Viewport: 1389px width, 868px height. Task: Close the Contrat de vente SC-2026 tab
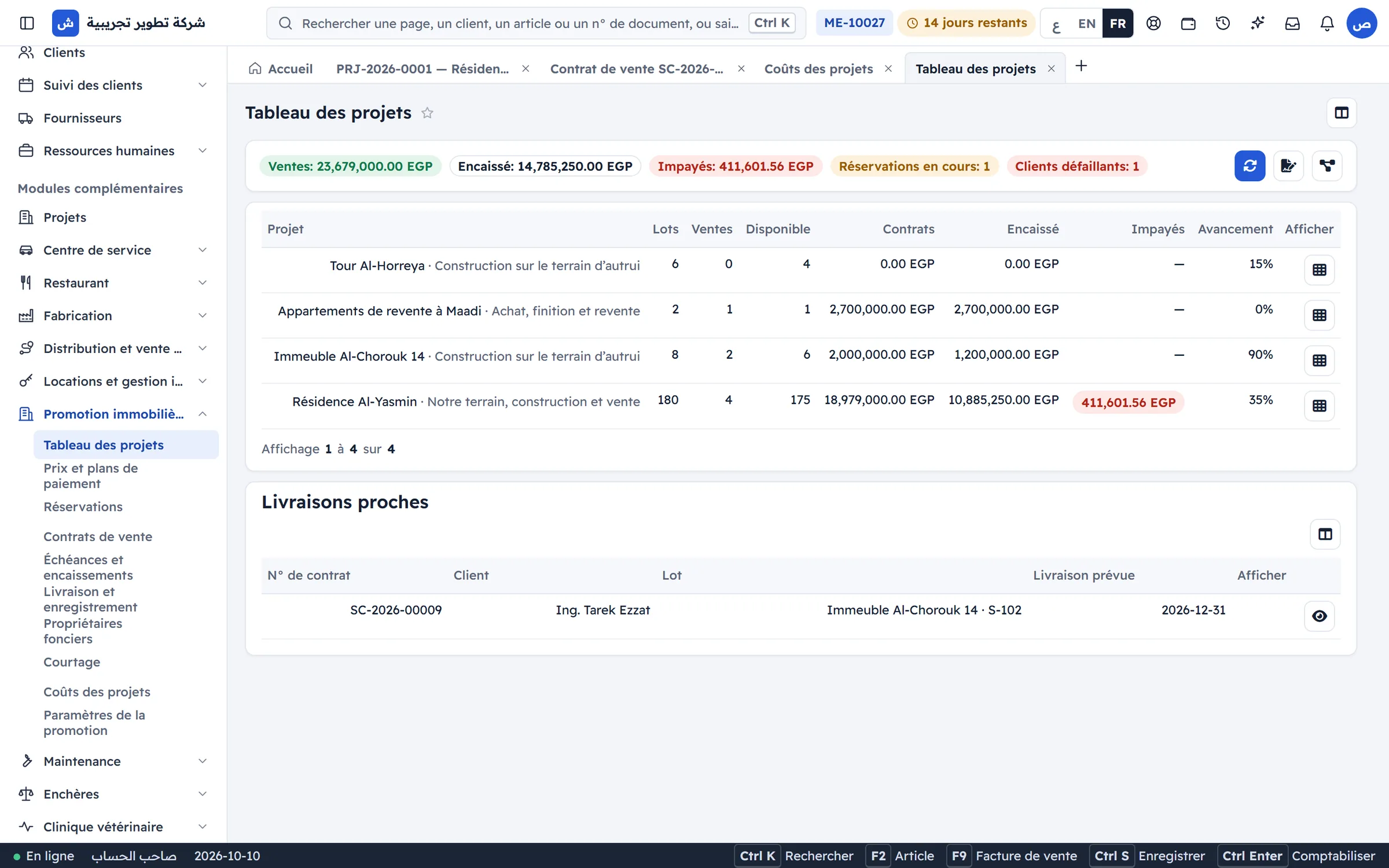[x=741, y=69]
